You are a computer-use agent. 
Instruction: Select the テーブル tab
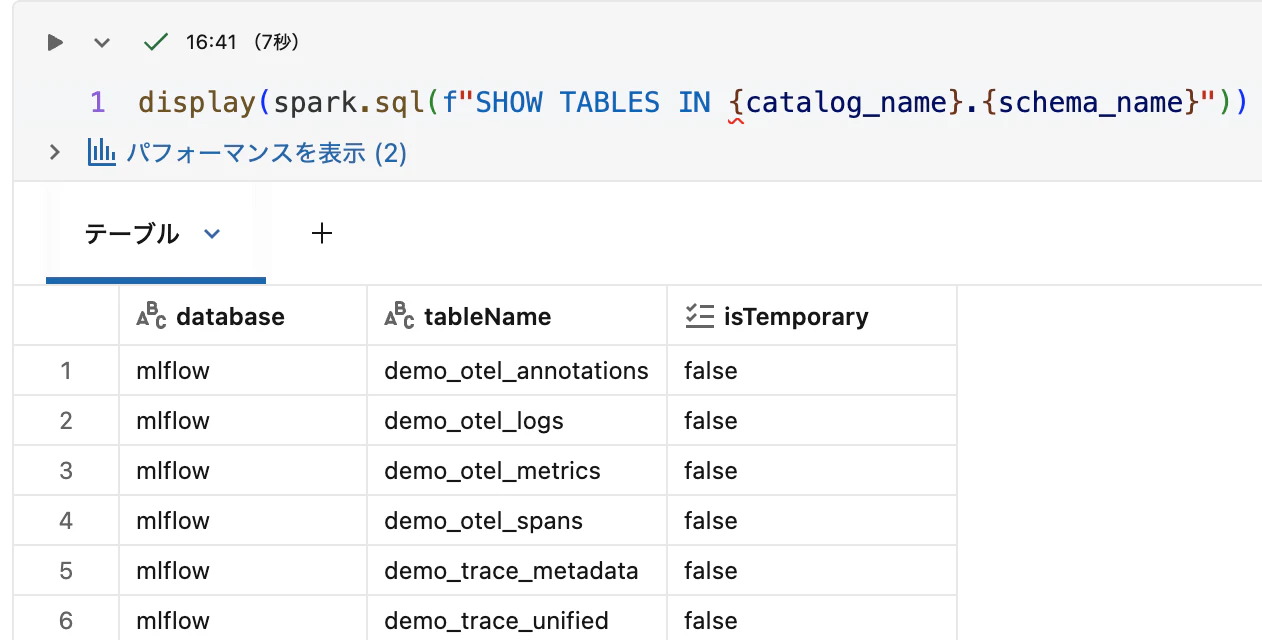coord(132,233)
